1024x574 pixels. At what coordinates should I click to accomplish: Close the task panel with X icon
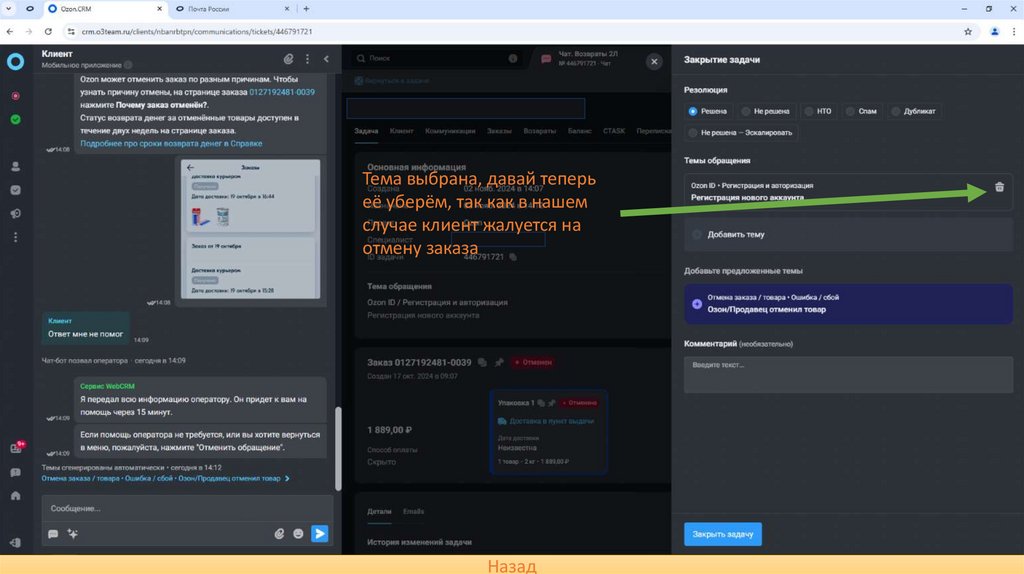point(654,61)
